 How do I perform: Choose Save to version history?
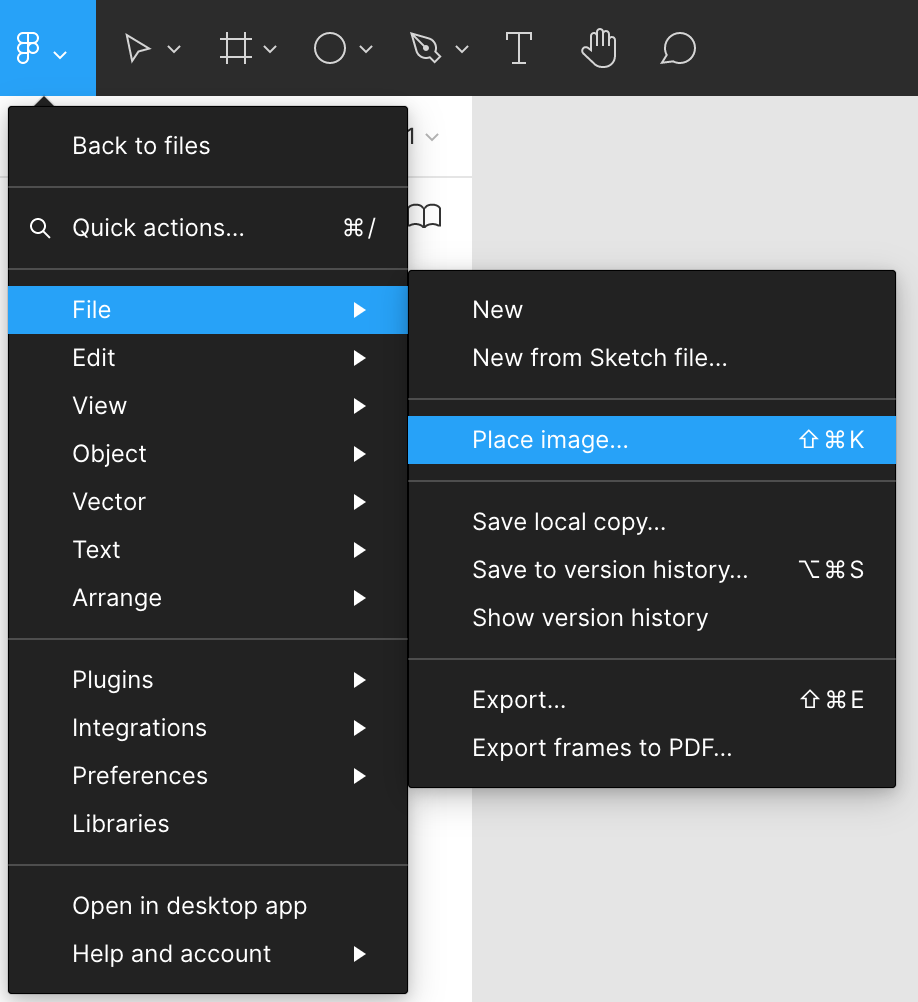(610, 570)
